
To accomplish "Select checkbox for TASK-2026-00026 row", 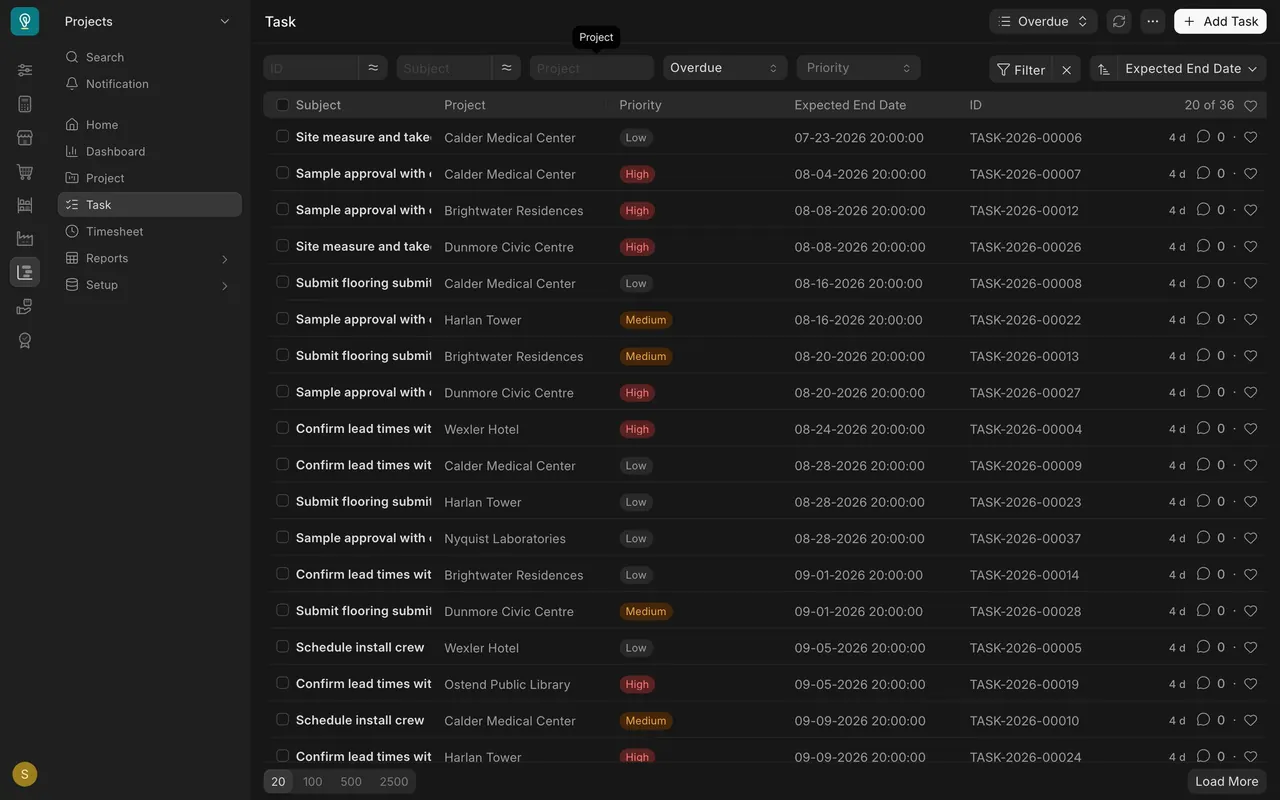I will [282, 246].
